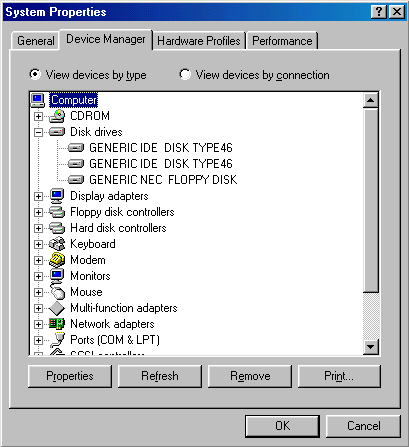Select the CDROM drive icon
This screenshot has width=409, height=447.
(x=57, y=116)
